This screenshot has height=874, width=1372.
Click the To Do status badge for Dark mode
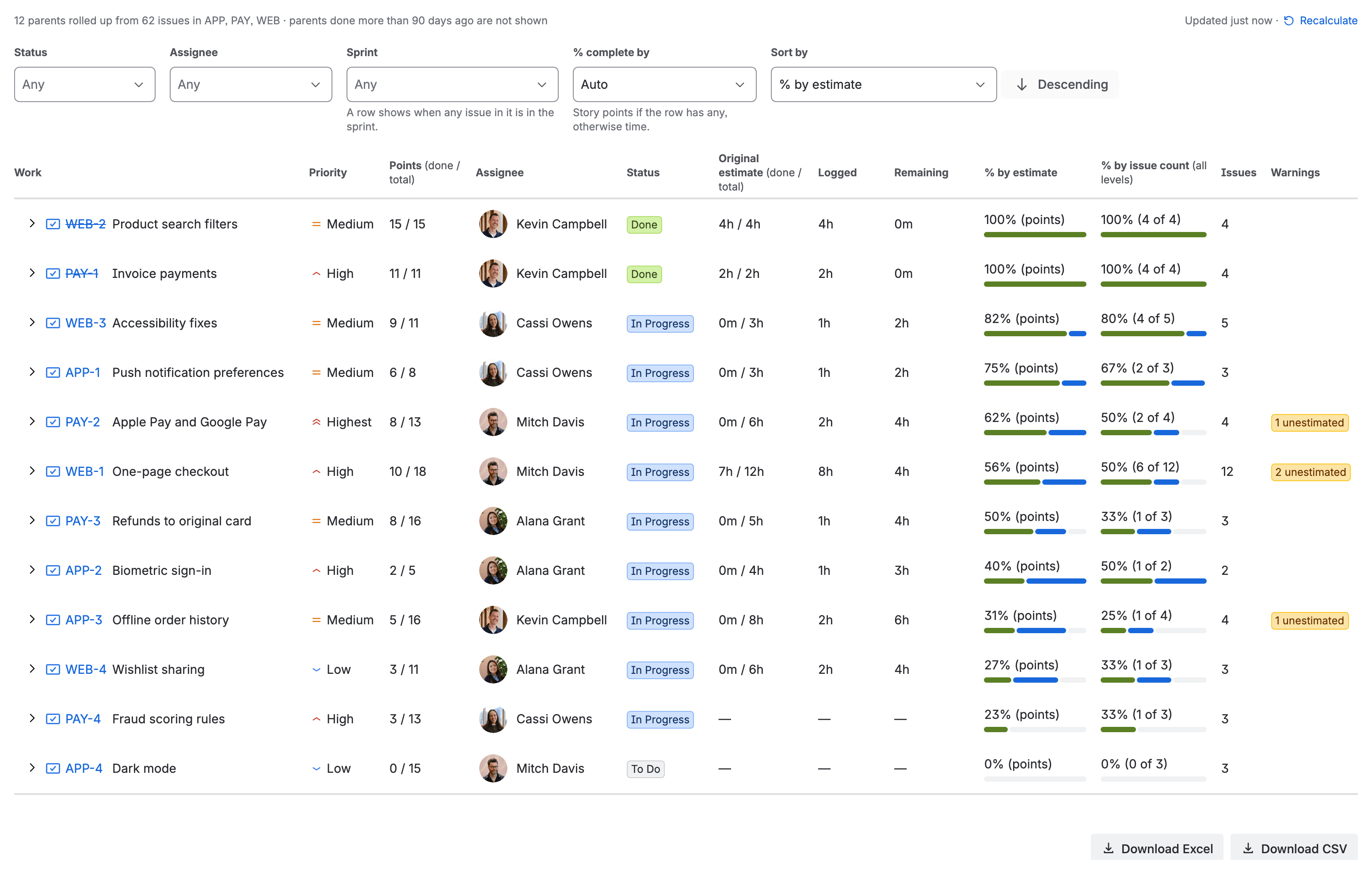645,769
